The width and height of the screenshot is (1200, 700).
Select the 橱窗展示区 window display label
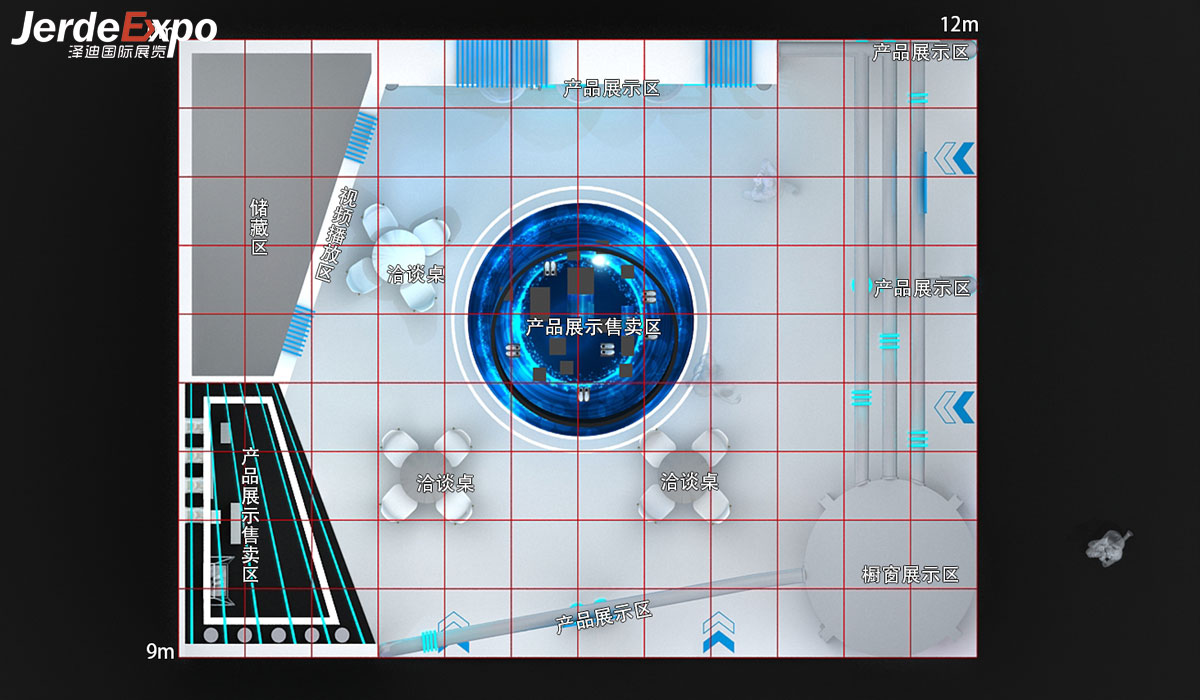[x=910, y=575]
